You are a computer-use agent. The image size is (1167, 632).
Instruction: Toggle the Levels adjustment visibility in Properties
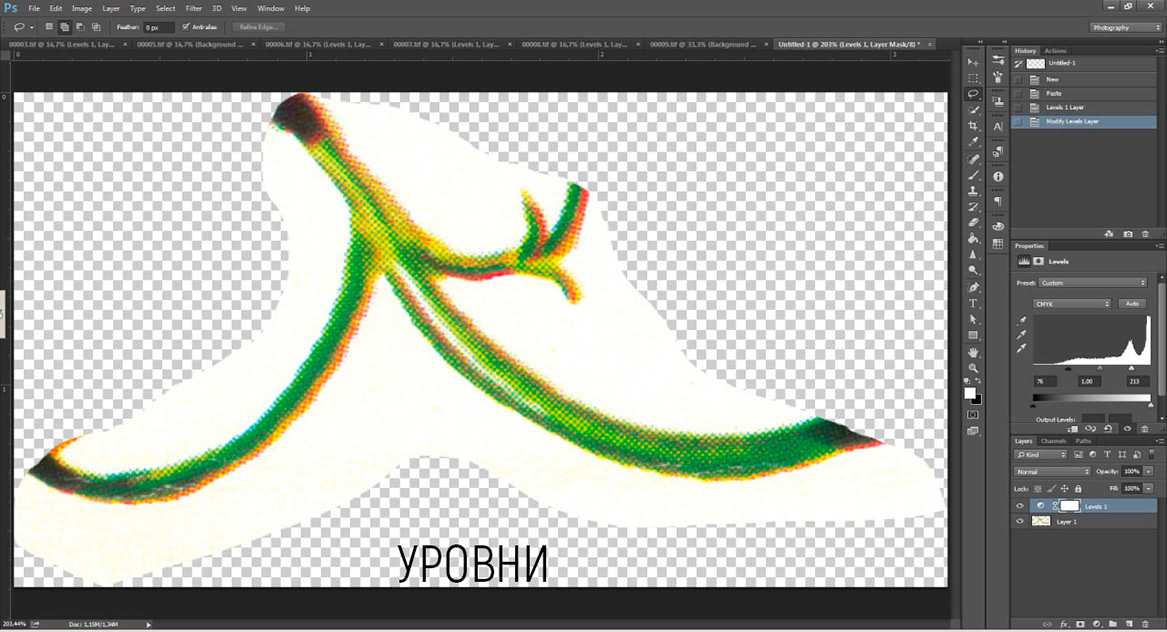[1127, 429]
